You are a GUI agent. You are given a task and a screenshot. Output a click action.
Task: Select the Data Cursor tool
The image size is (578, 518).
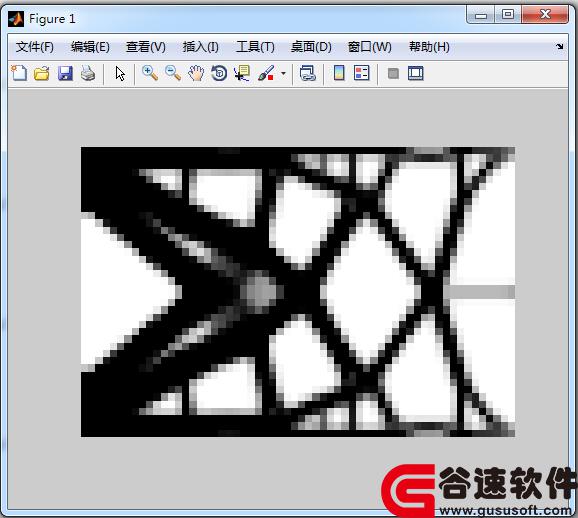coord(242,73)
